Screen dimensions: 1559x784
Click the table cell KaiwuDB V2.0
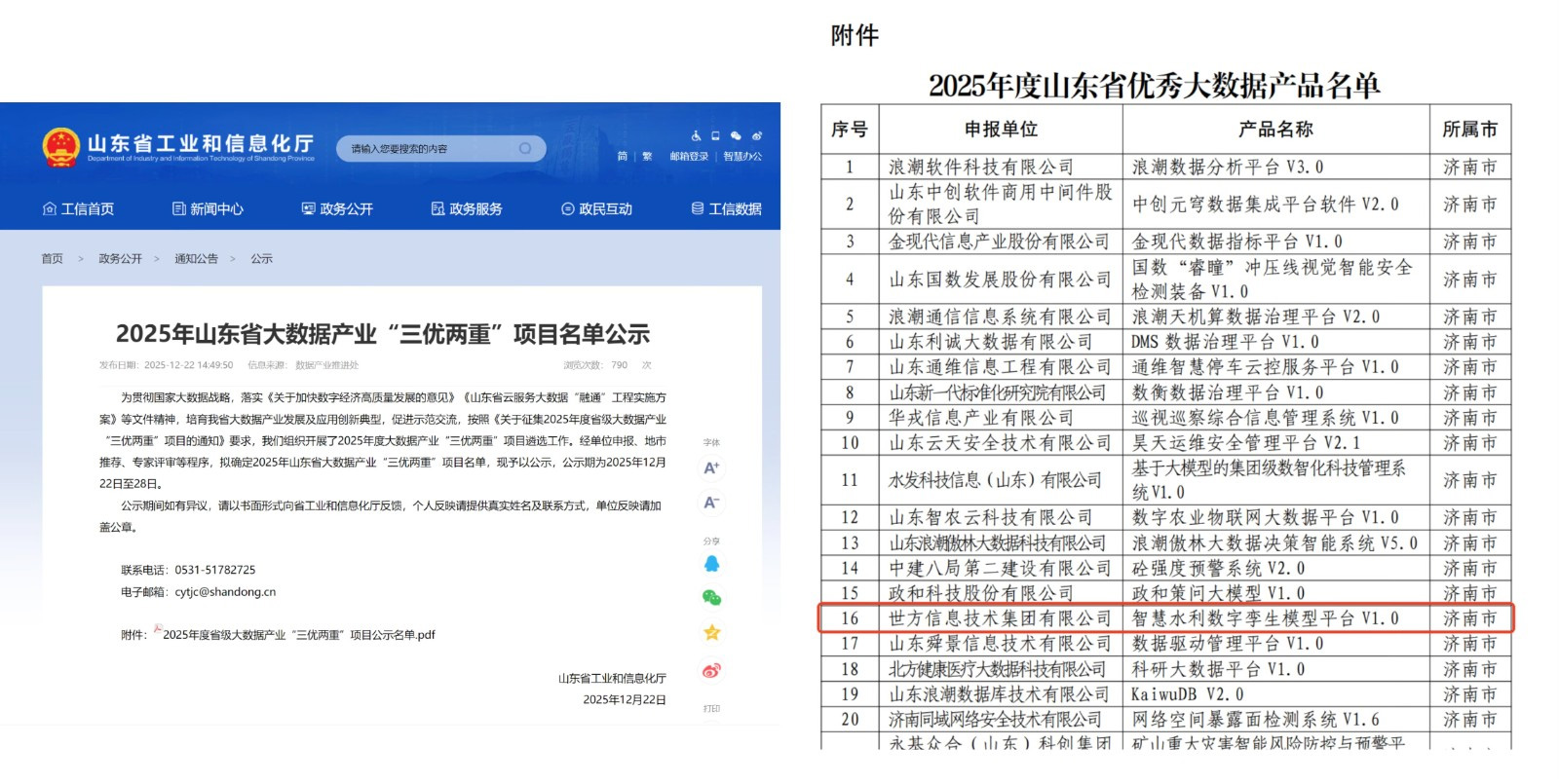point(1275,694)
